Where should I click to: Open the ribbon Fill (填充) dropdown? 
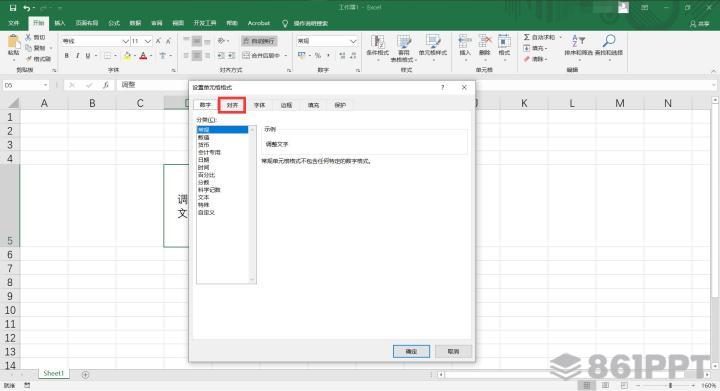tap(535, 48)
